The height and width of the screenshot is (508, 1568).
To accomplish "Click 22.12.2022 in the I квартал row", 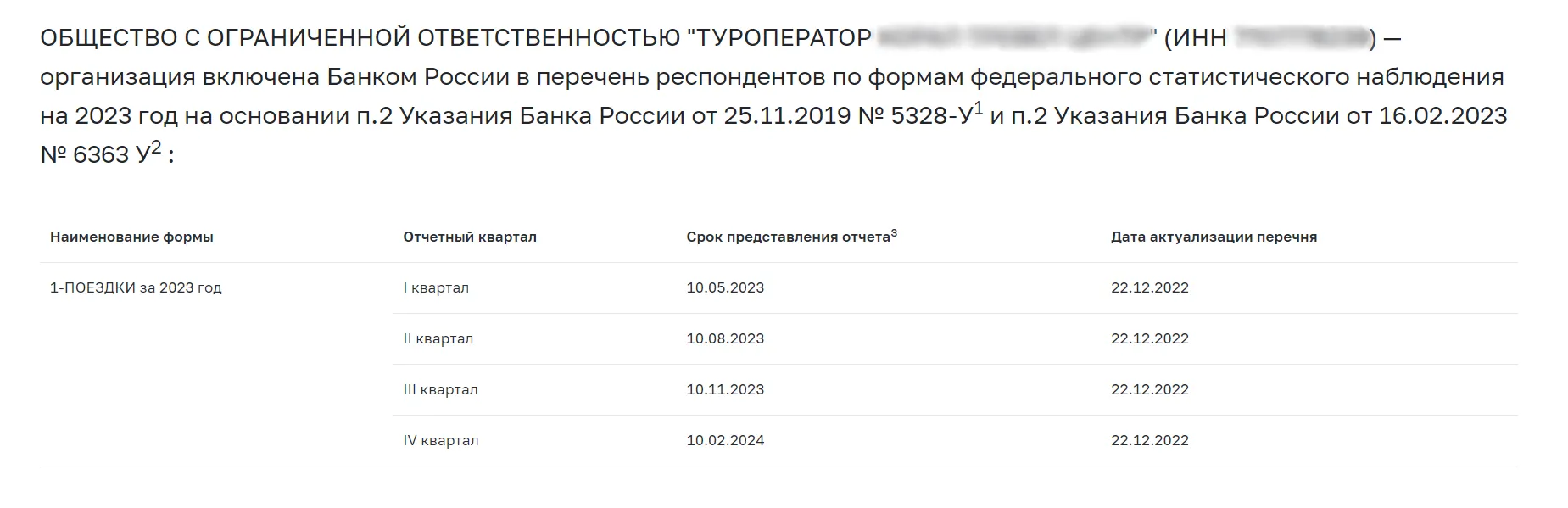I will coord(1150,287).
